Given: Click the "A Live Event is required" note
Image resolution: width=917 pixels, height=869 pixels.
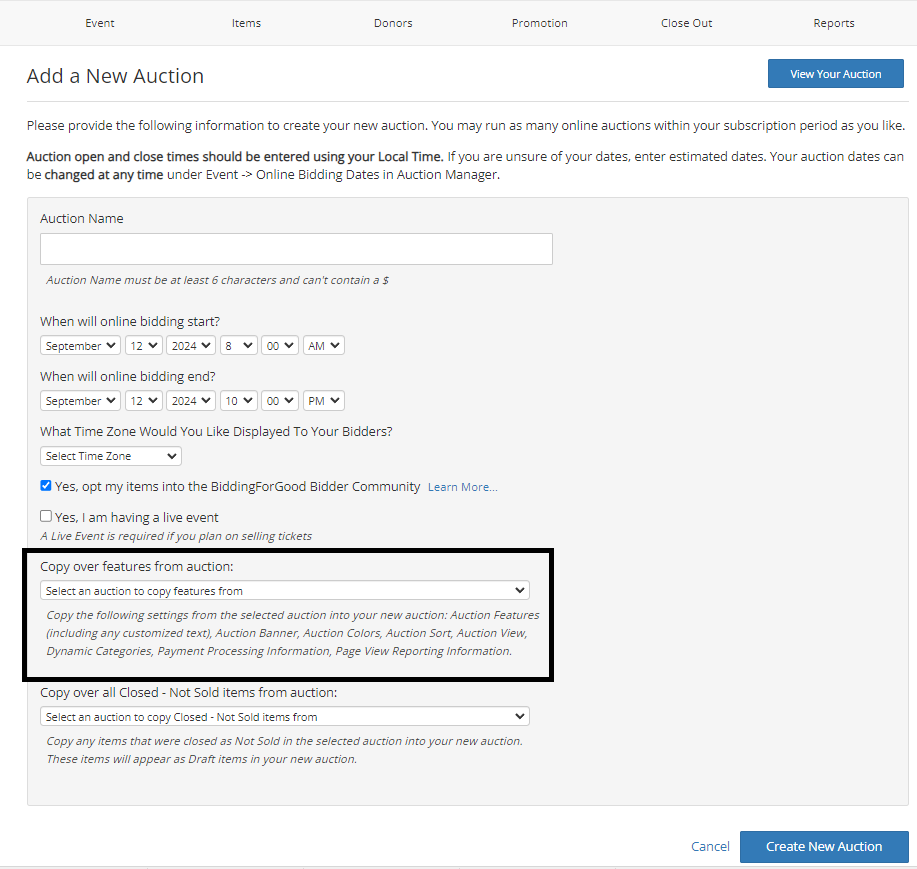Looking at the screenshot, I should (176, 536).
